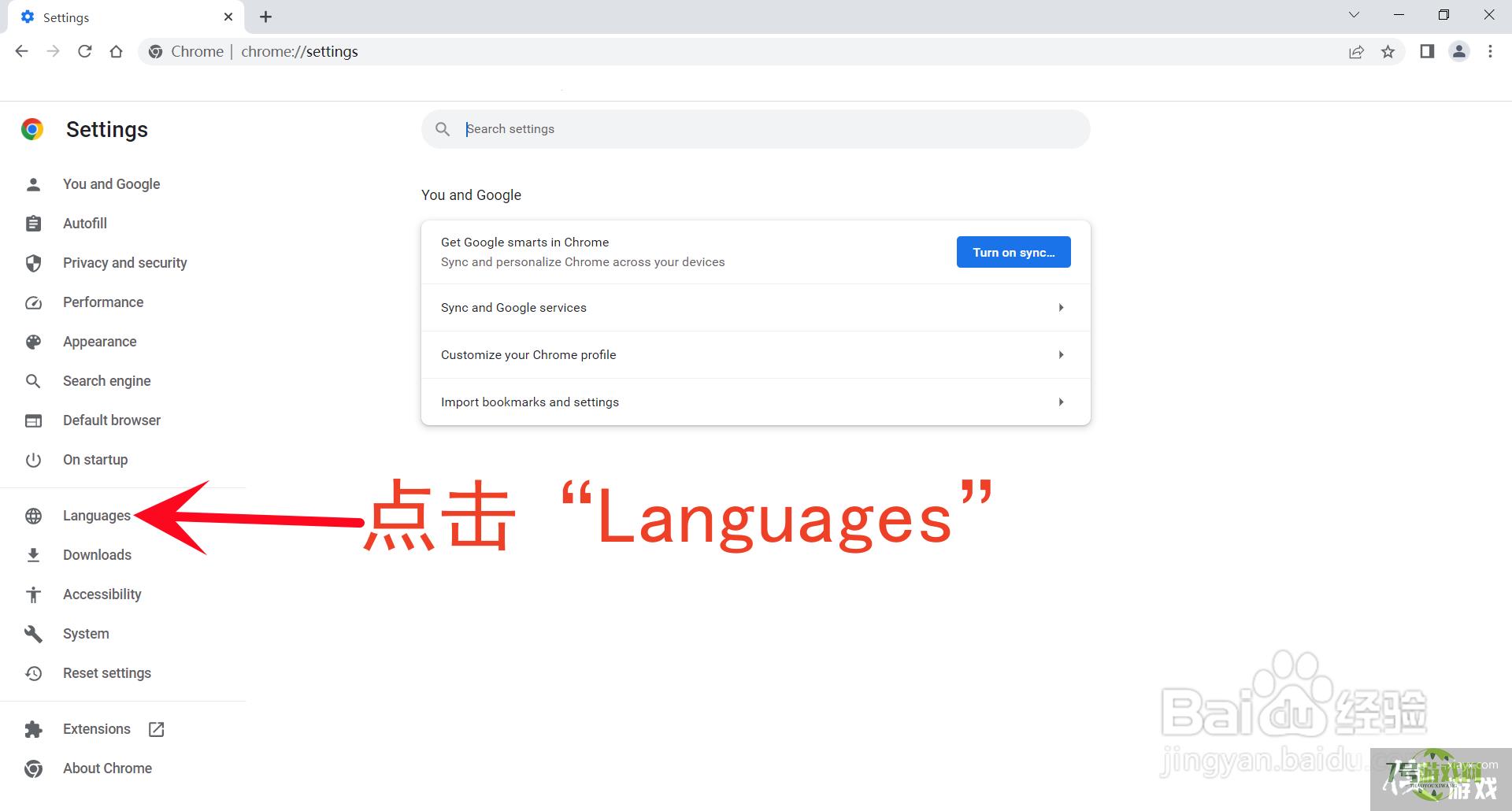This screenshot has height=811, width=1512.
Task: Open Reset settings section
Action: click(106, 673)
